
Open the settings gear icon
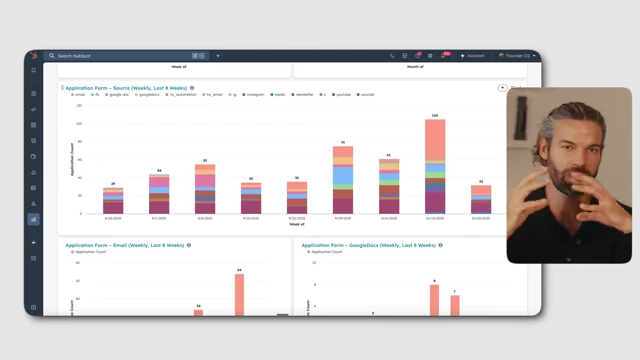click(x=430, y=56)
